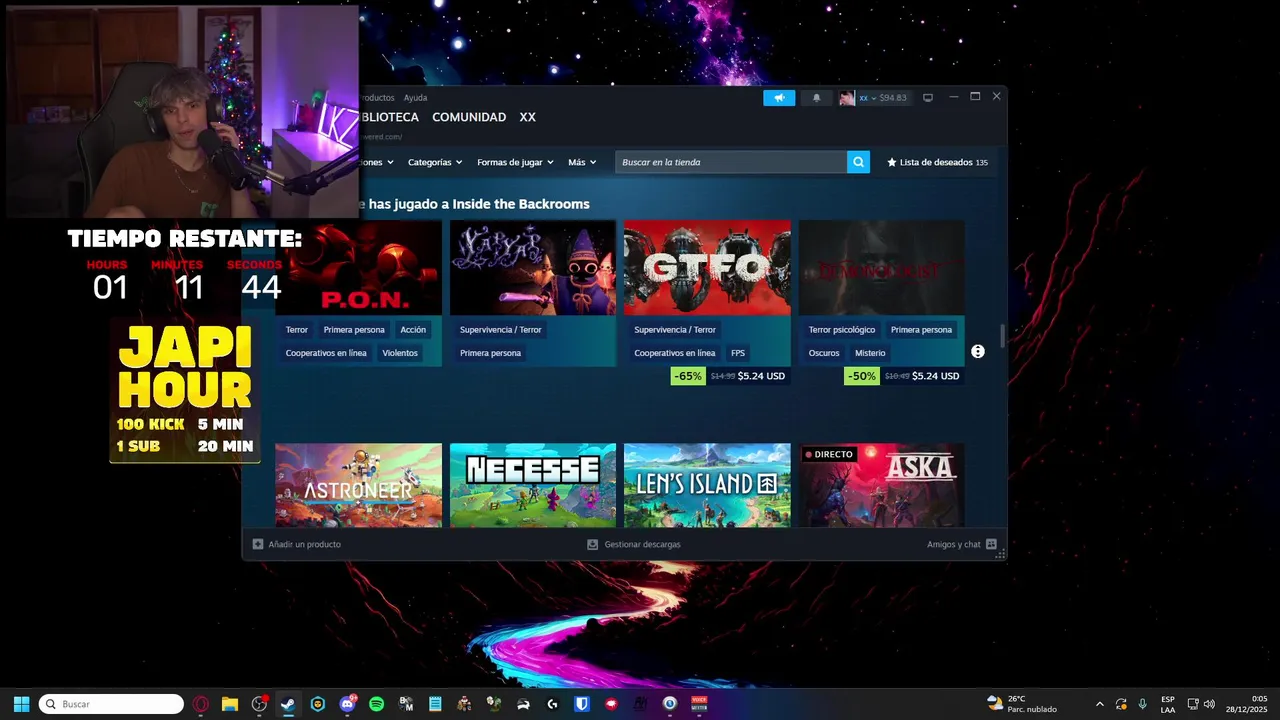Open the VoiceMeeter taskbar icon
Image resolution: width=1280 pixels, height=720 pixels.
699,704
